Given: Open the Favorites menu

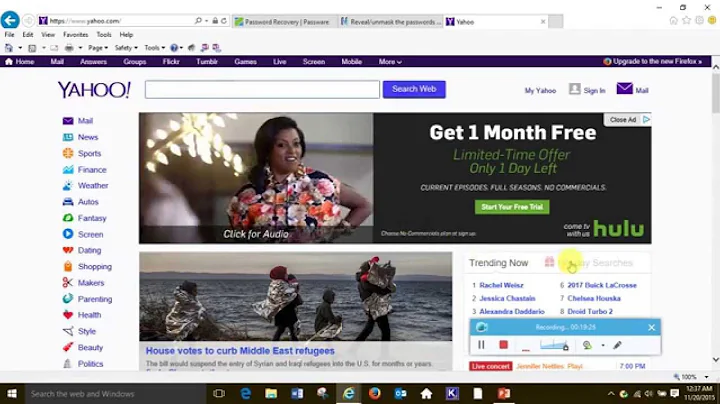Looking at the screenshot, I should click(x=75, y=34).
